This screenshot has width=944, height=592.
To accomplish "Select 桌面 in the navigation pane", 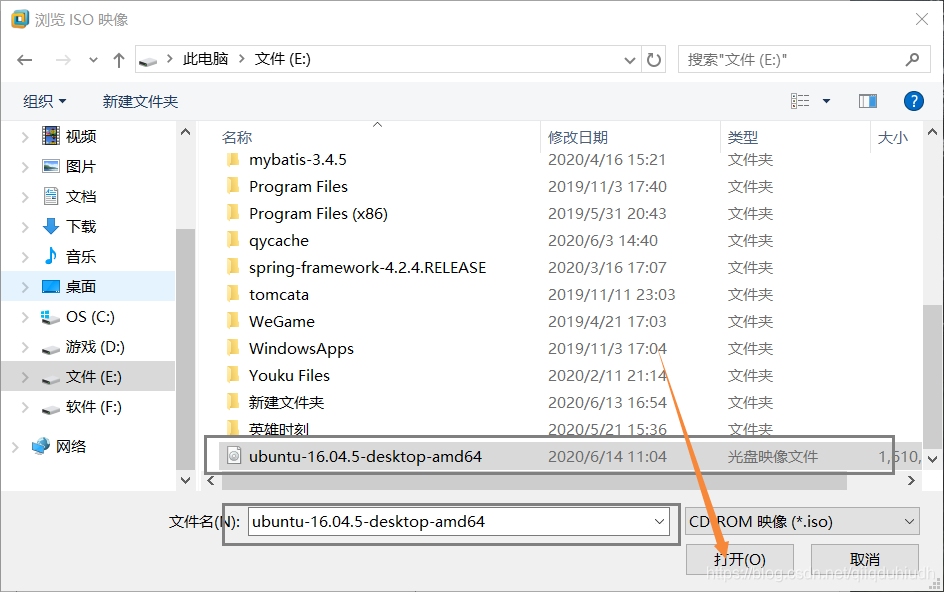I will (81, 287).
